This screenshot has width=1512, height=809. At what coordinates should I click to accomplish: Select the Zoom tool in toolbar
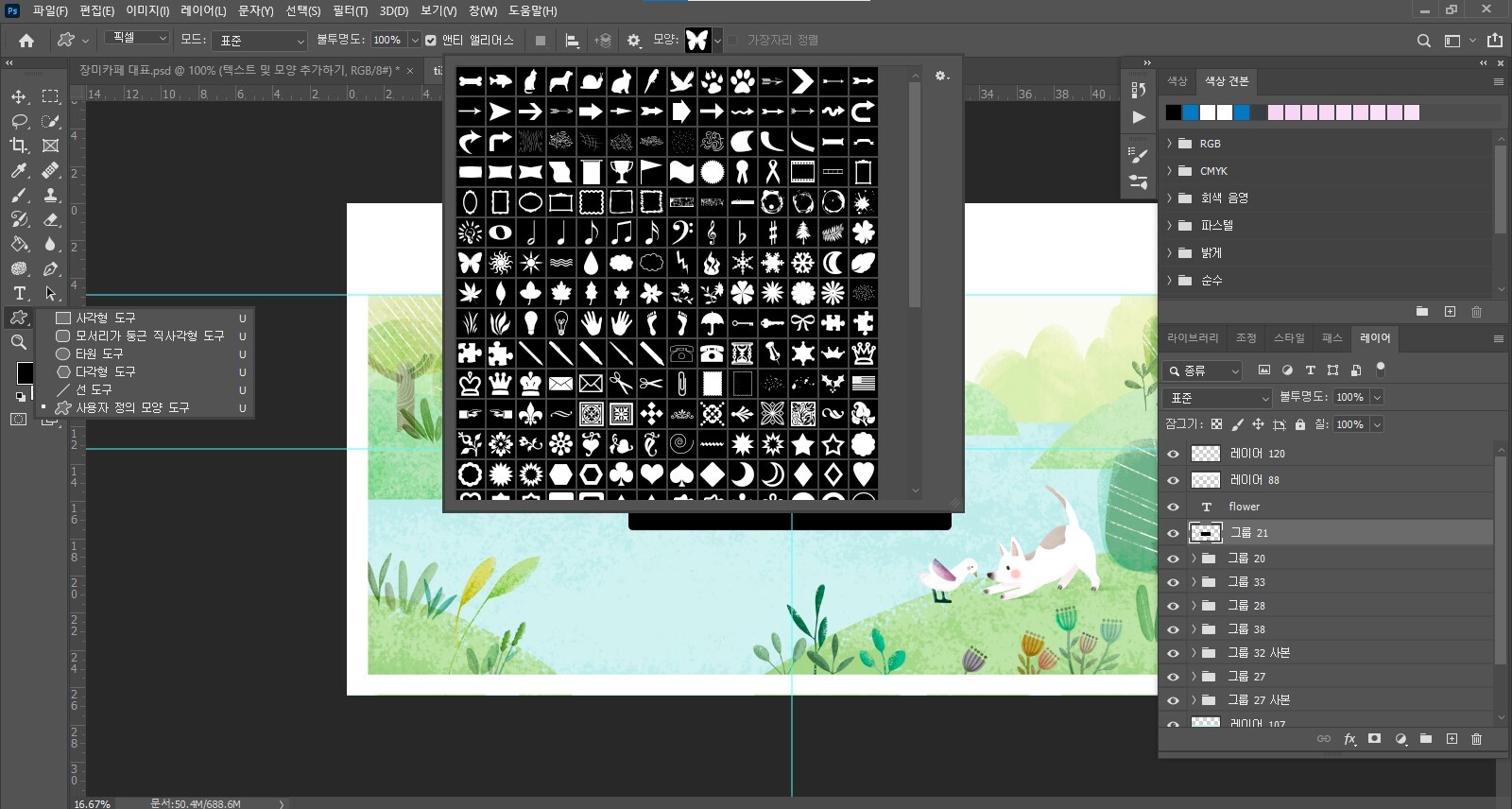[x=18, y=342]
